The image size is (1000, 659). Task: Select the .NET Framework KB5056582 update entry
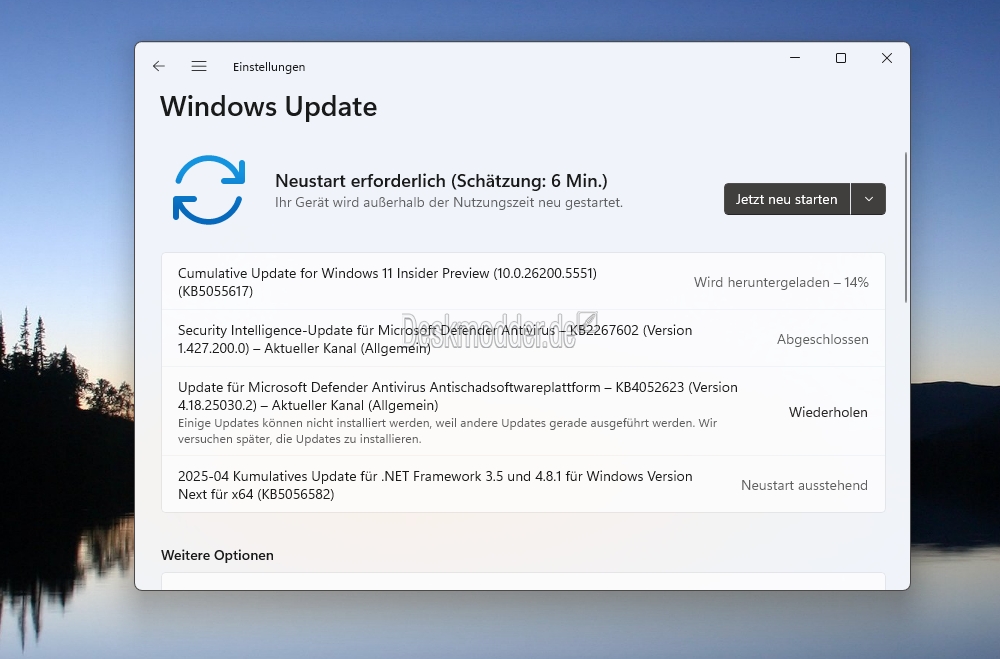click(x=523, y=484)
